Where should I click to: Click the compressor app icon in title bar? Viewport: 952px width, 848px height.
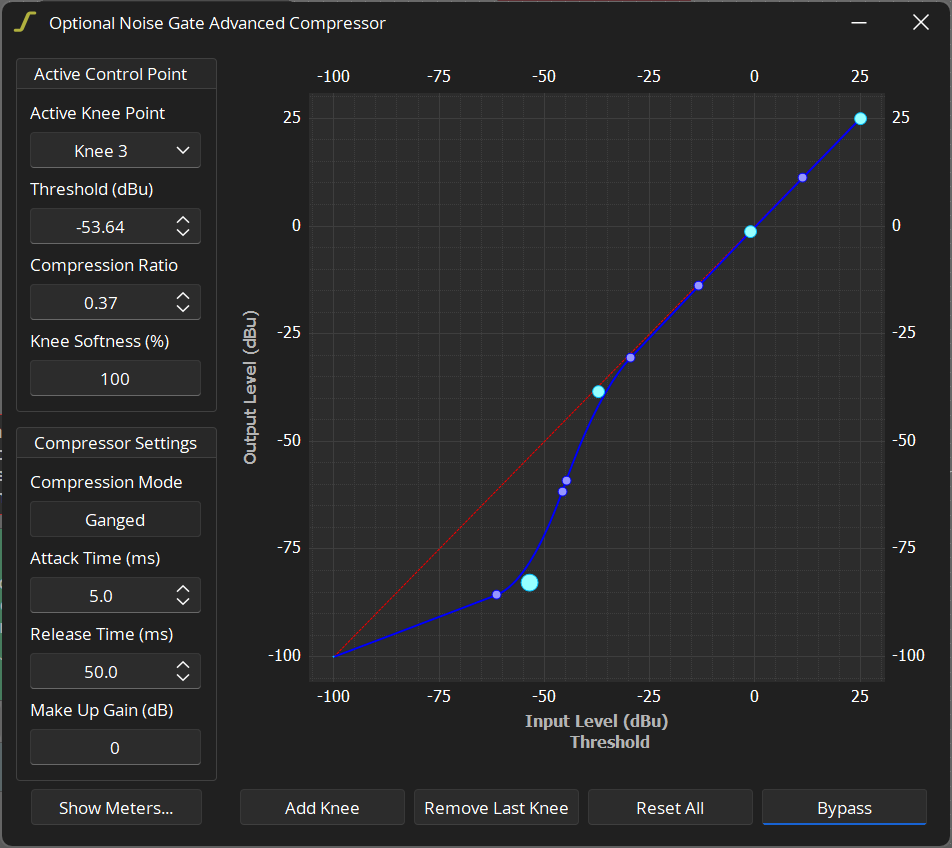(x=25, y=23)
